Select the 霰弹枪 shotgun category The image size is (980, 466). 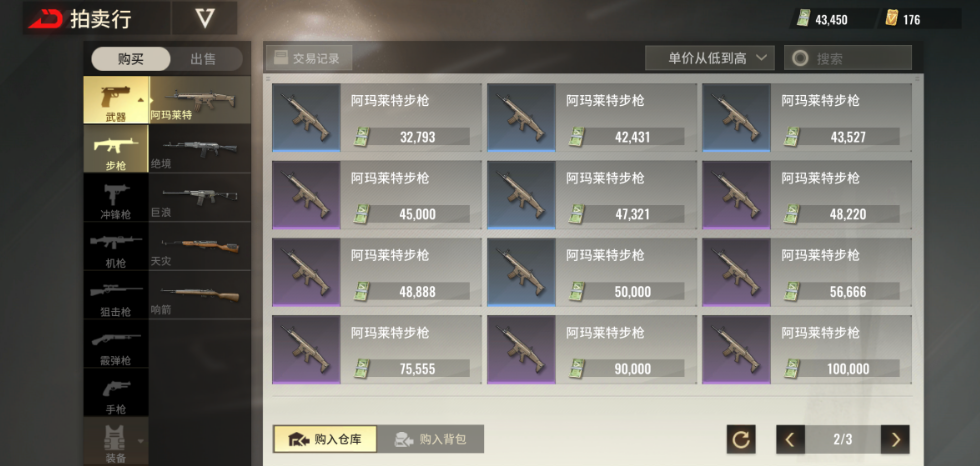[116, 344]
